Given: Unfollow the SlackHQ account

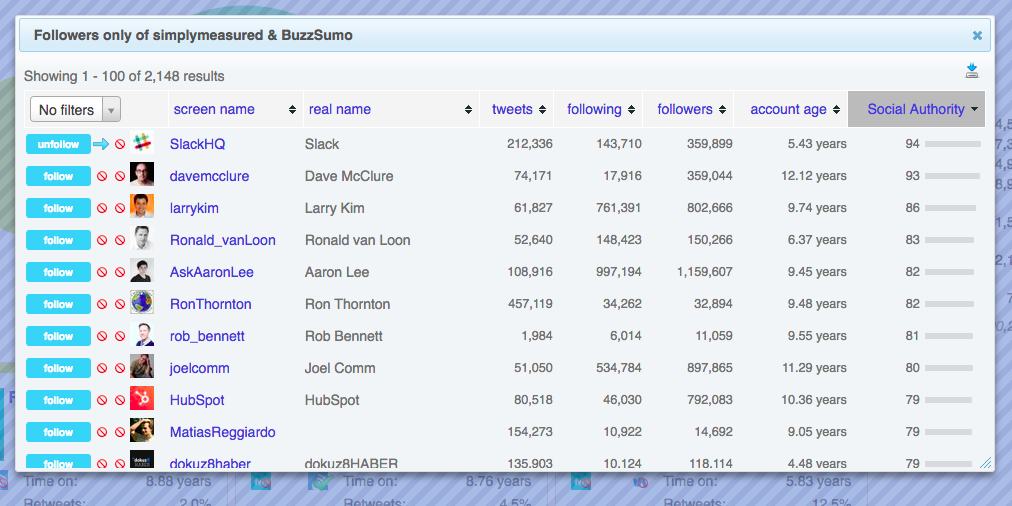Looking at the screenshot, I should pos(58,144).
